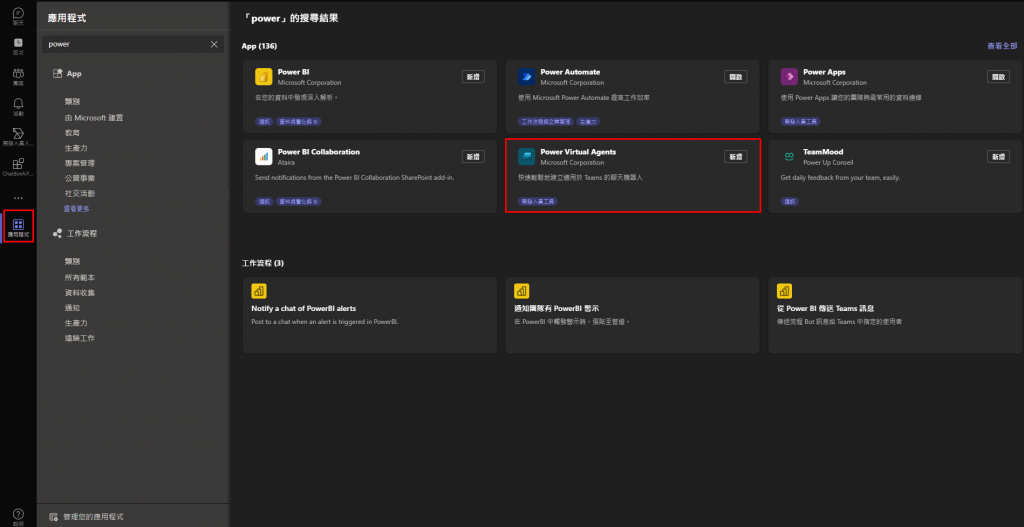This screenshot has height=527, width=1024.
Task: Show more apps via the ellipsis icon
Action: click(18, 198)
